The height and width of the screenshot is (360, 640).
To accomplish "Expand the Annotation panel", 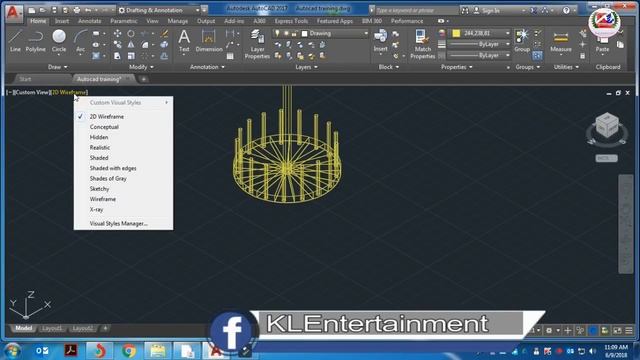I will [207, 67].
